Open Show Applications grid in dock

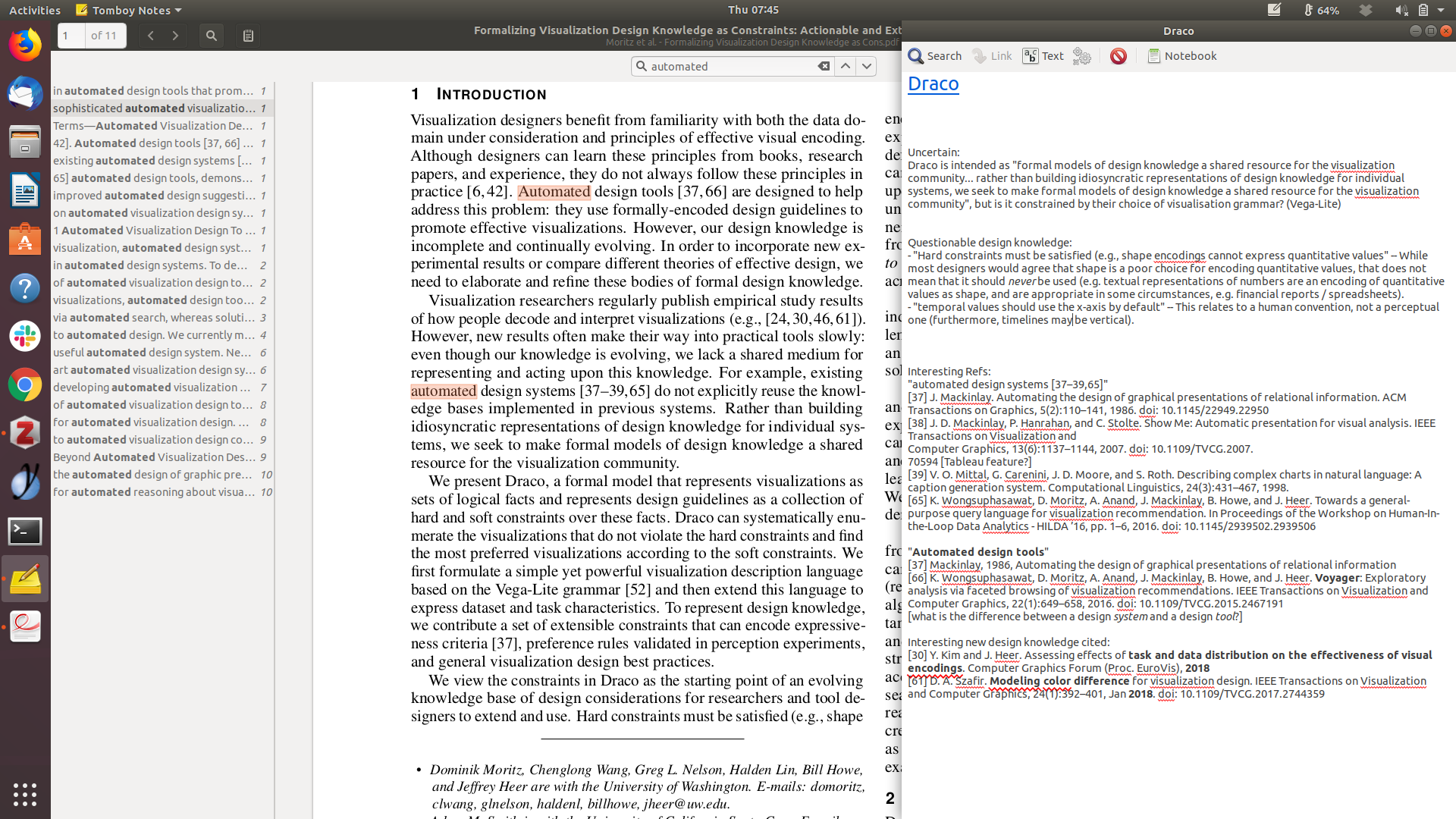pos(25,794)
